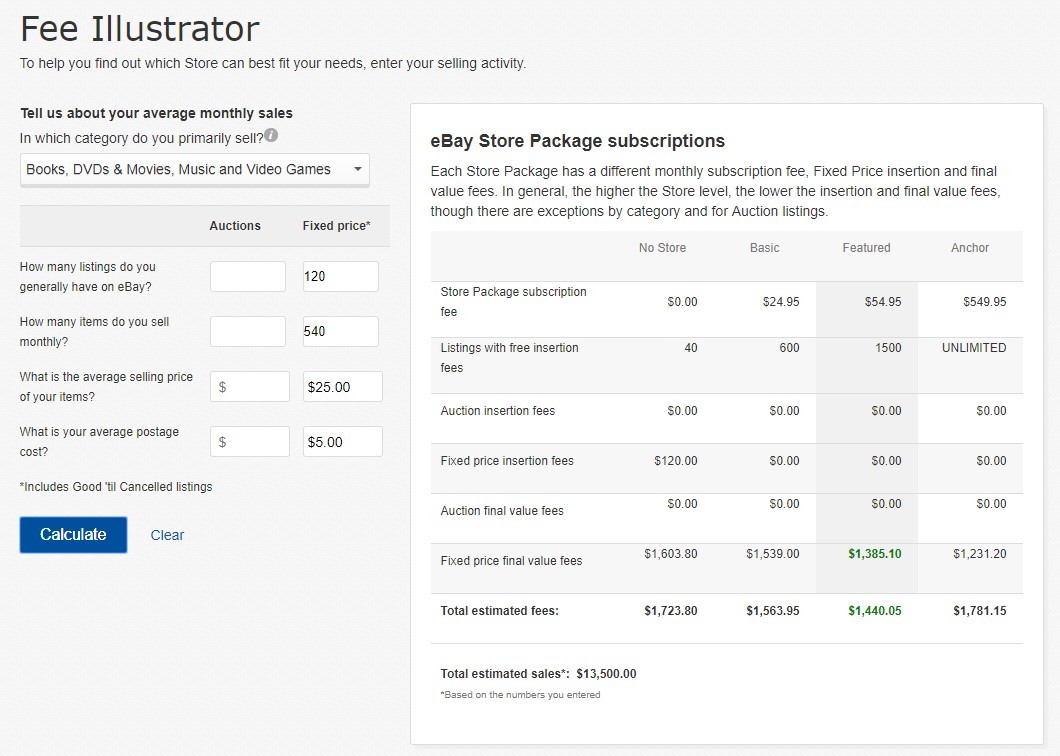1060x756 pixels.
Task: Focus the Fixed price items sold field showing 540
Action: [341, 331]
